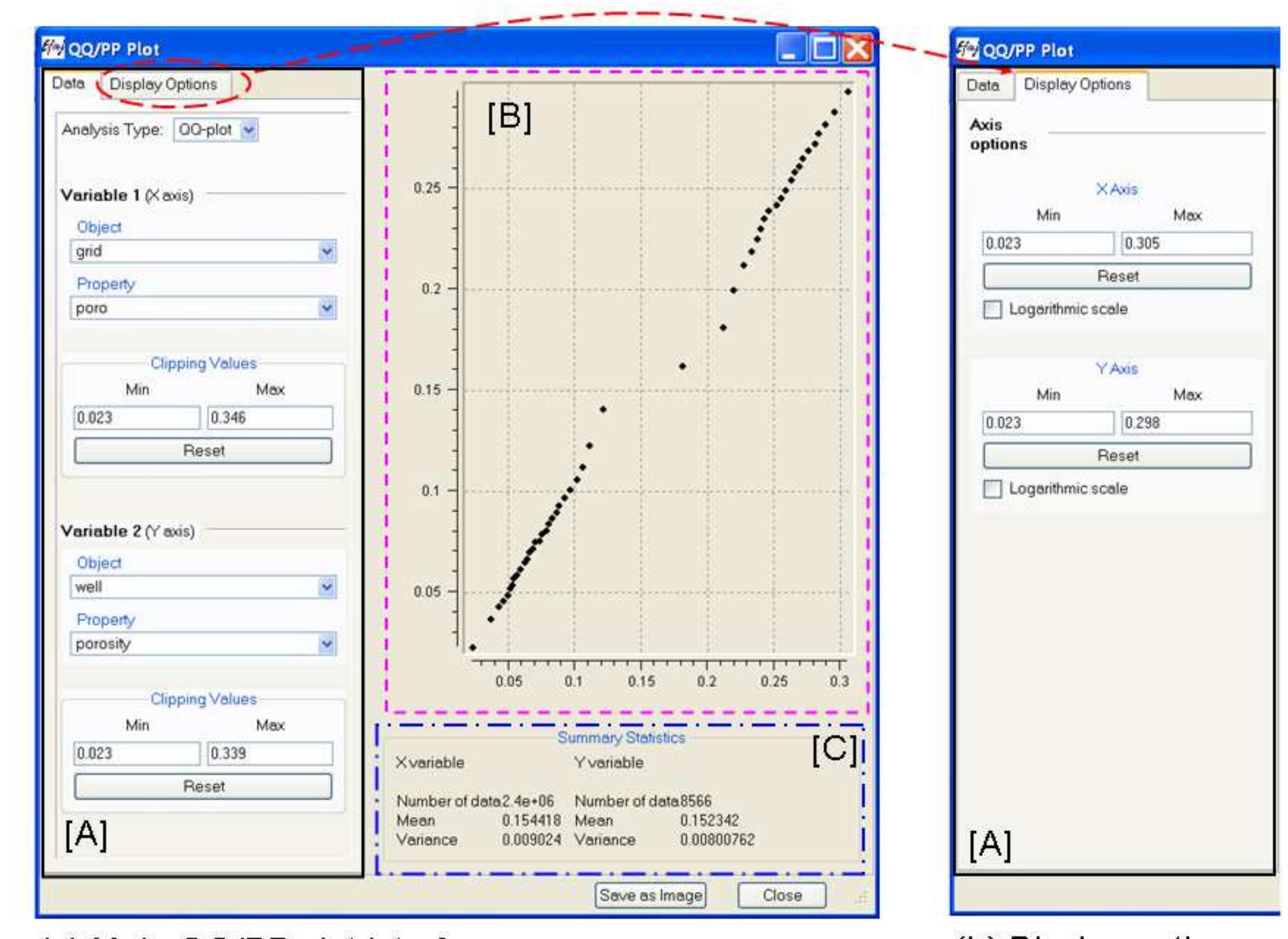The height and width of the screenshot is (939, 1288).
Task: Click the app icon in the right QQ/PP Plot window title bar
Action: (x=967, y=49)
